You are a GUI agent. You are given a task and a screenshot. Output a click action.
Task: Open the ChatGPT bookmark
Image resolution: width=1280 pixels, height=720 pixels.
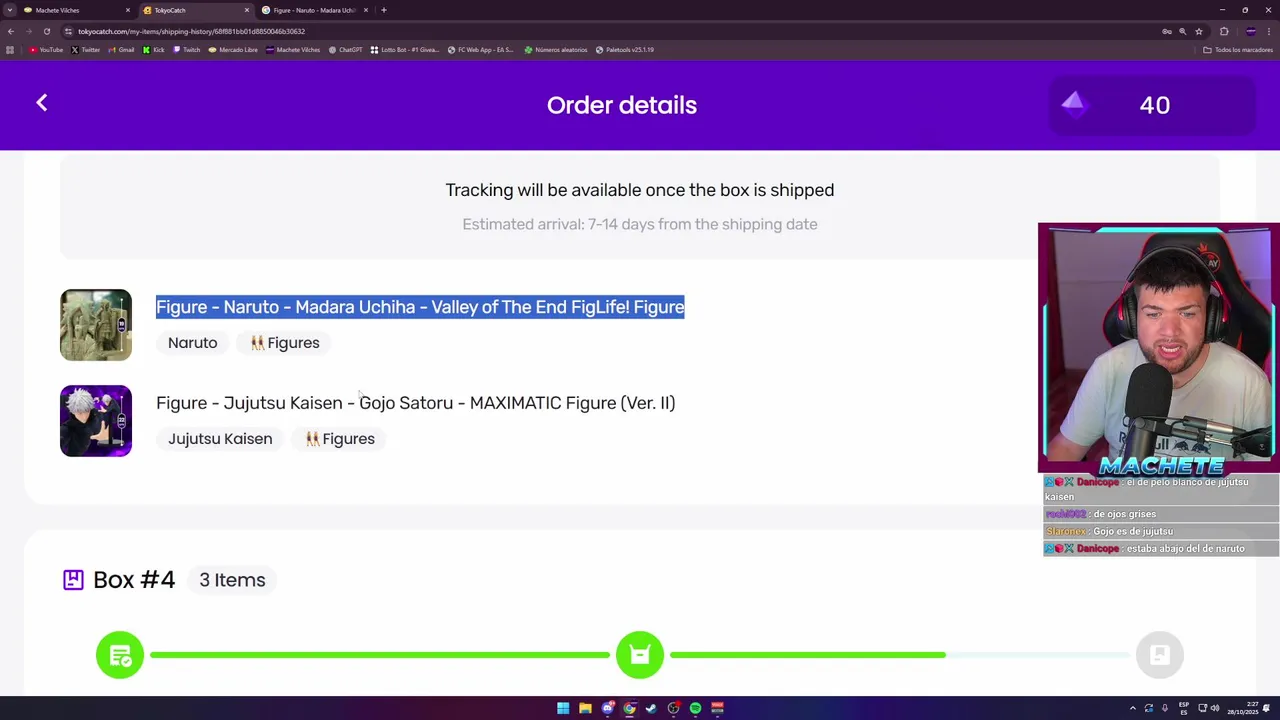click(346, 50)
